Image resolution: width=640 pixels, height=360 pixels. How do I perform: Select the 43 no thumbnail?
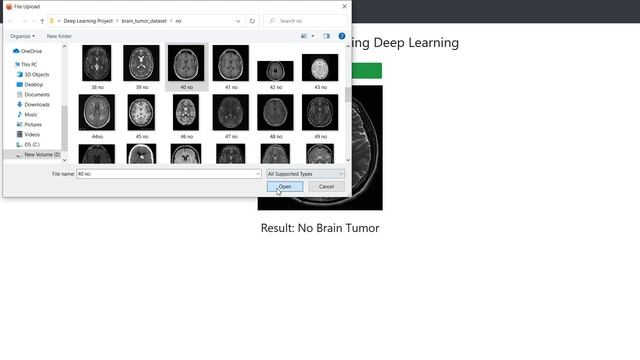pos(320,67)
